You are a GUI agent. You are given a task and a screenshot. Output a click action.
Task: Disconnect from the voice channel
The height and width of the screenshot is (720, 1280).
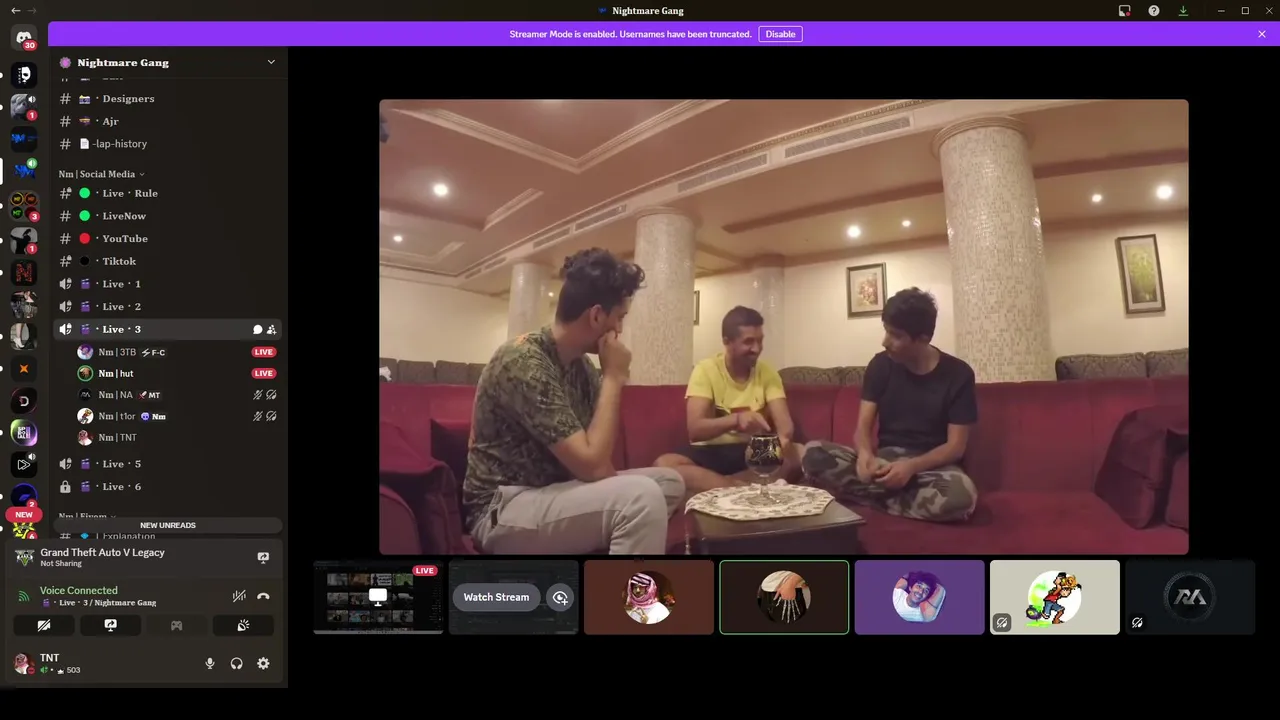click(x=263, y=596)
